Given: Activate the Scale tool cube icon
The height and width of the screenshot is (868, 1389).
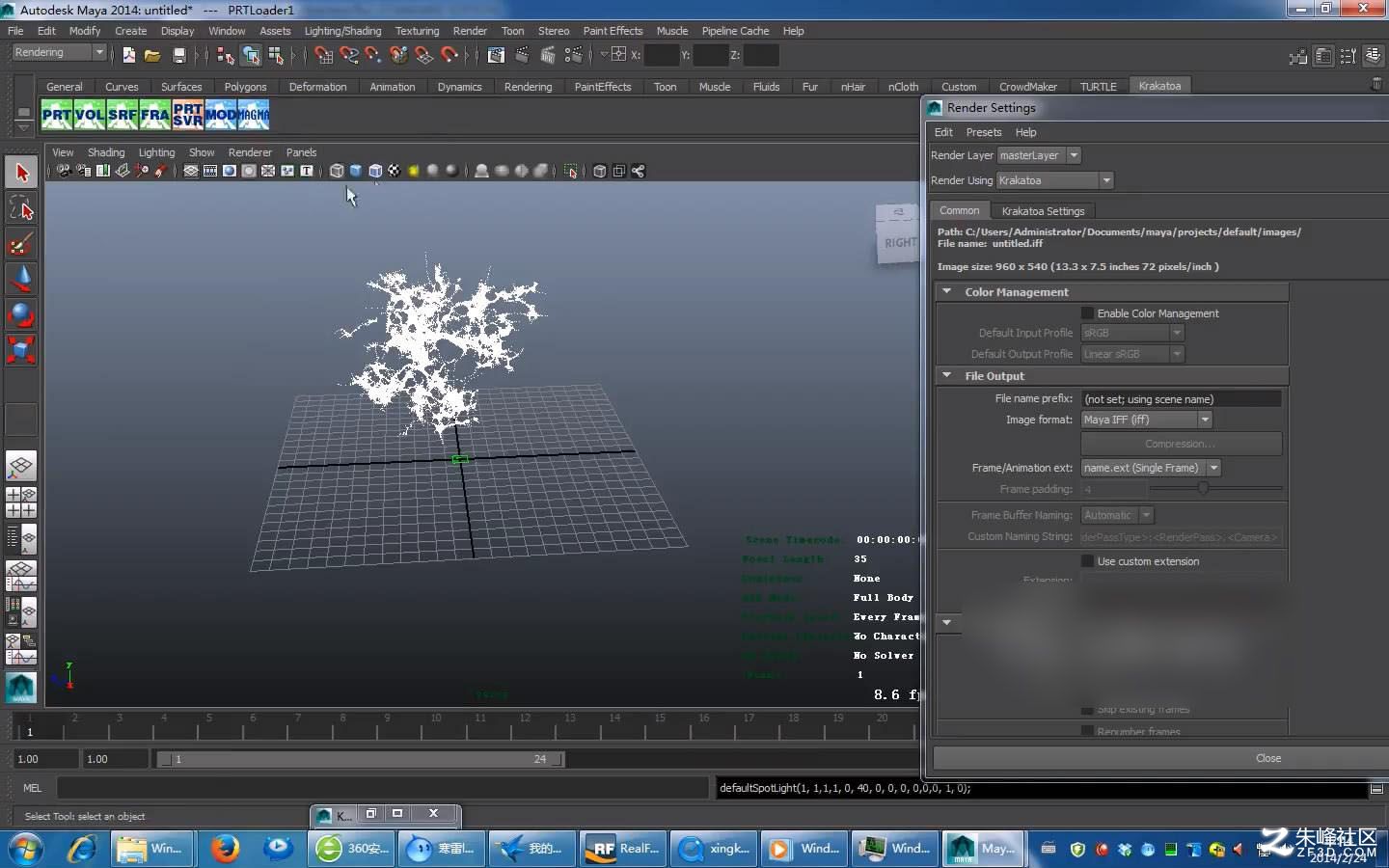Looking at the screenshot, I should pyautogui.click(x=21, y=349).
